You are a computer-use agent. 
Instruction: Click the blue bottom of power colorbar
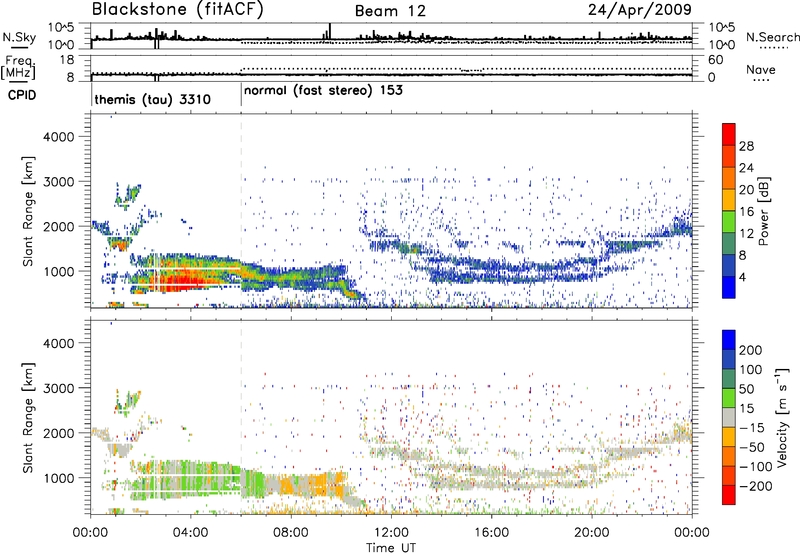click(x=729, y=287)
